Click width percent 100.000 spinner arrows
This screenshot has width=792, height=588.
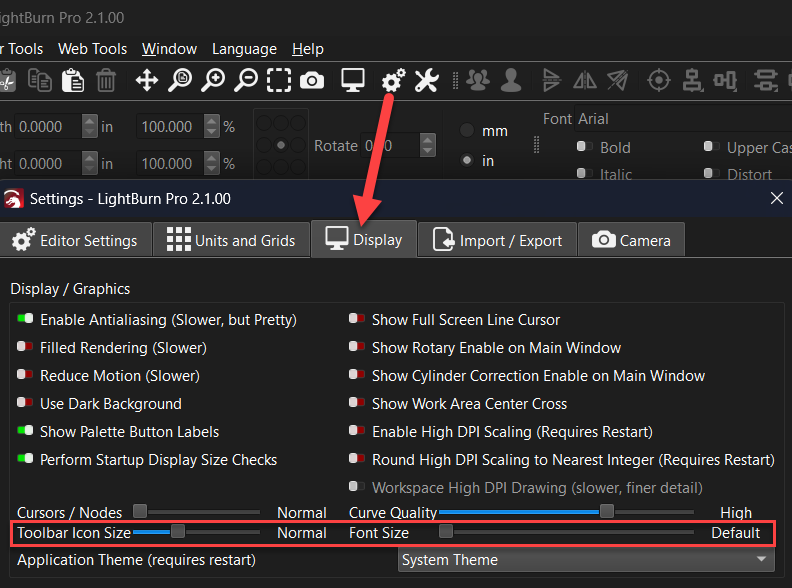212,126
